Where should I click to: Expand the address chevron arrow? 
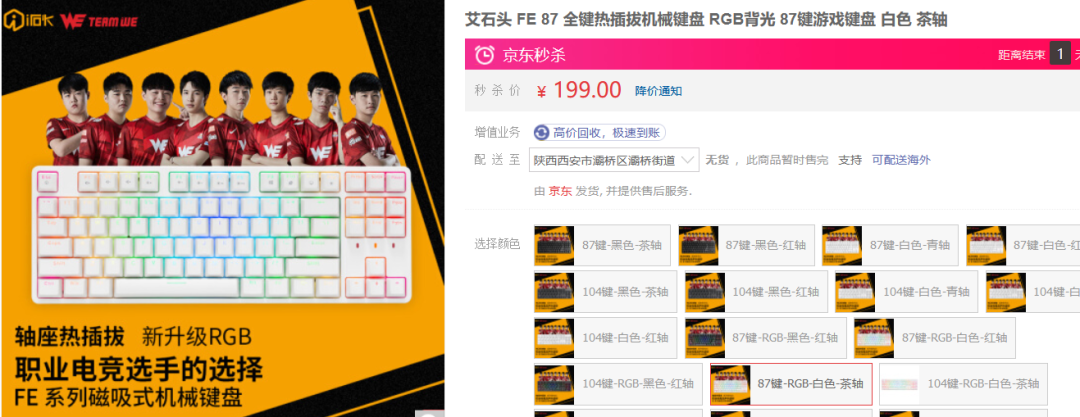tap(687, 160)
